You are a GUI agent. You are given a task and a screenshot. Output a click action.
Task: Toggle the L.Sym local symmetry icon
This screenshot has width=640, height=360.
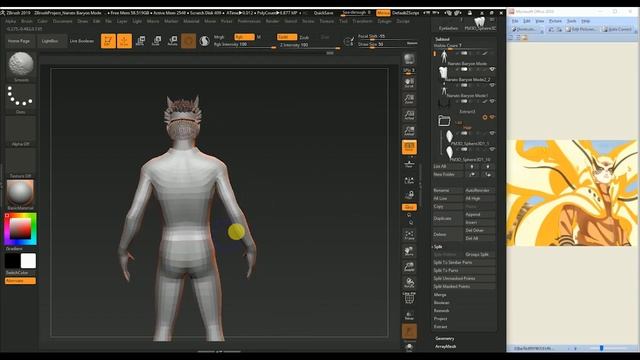tap(409, 180)
